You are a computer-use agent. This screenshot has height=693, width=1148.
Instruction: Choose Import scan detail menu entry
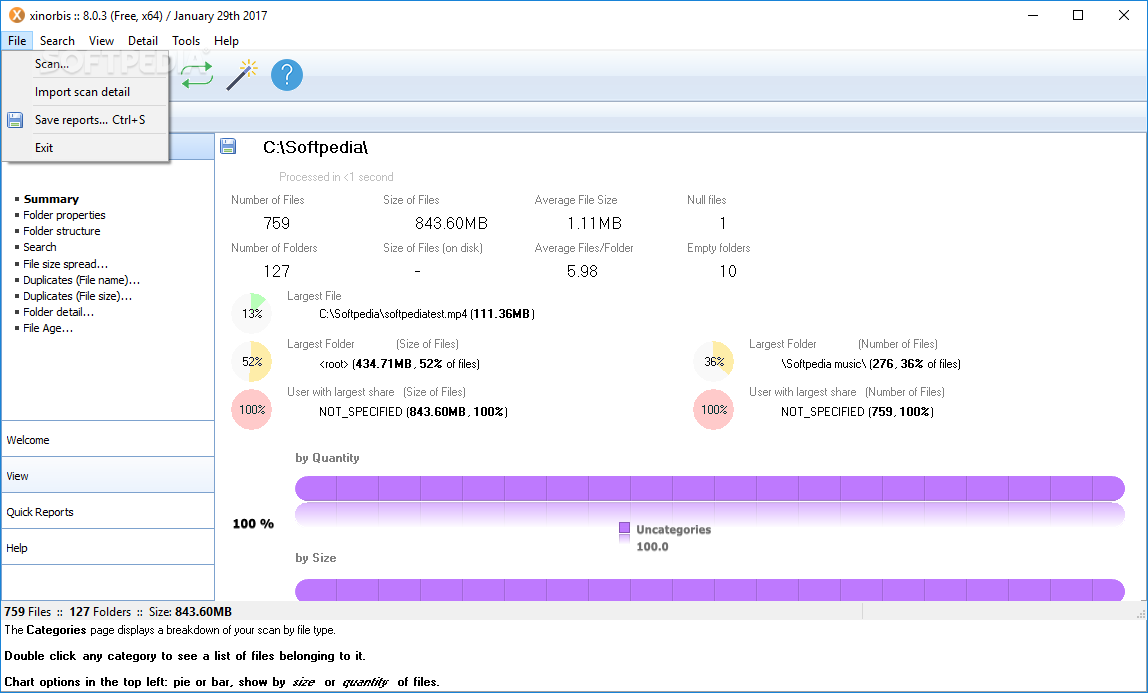86,92
